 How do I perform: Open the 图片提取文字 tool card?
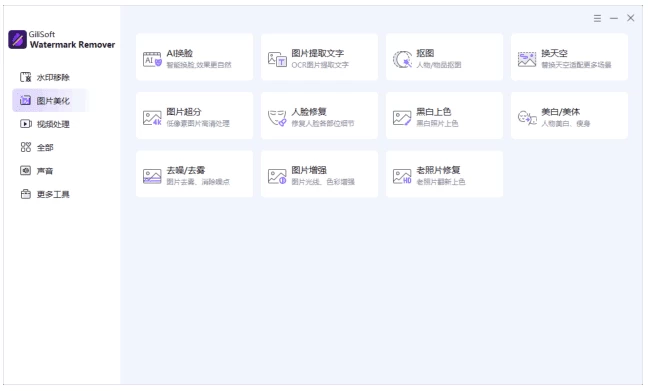[x=319, y=57]
